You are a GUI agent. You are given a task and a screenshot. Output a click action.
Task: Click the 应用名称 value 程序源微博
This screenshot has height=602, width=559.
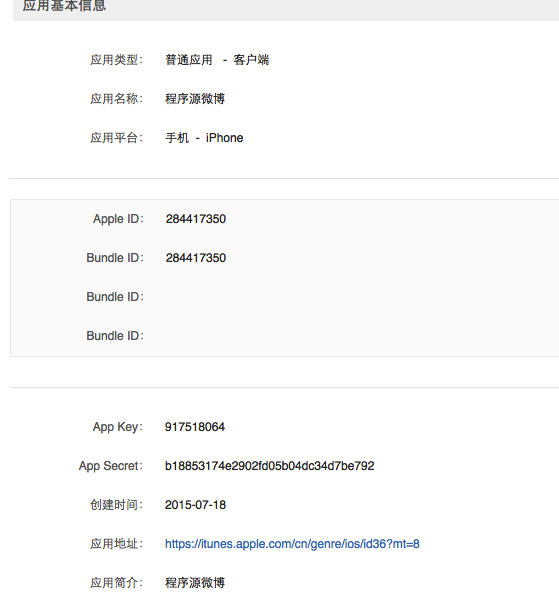195,99
